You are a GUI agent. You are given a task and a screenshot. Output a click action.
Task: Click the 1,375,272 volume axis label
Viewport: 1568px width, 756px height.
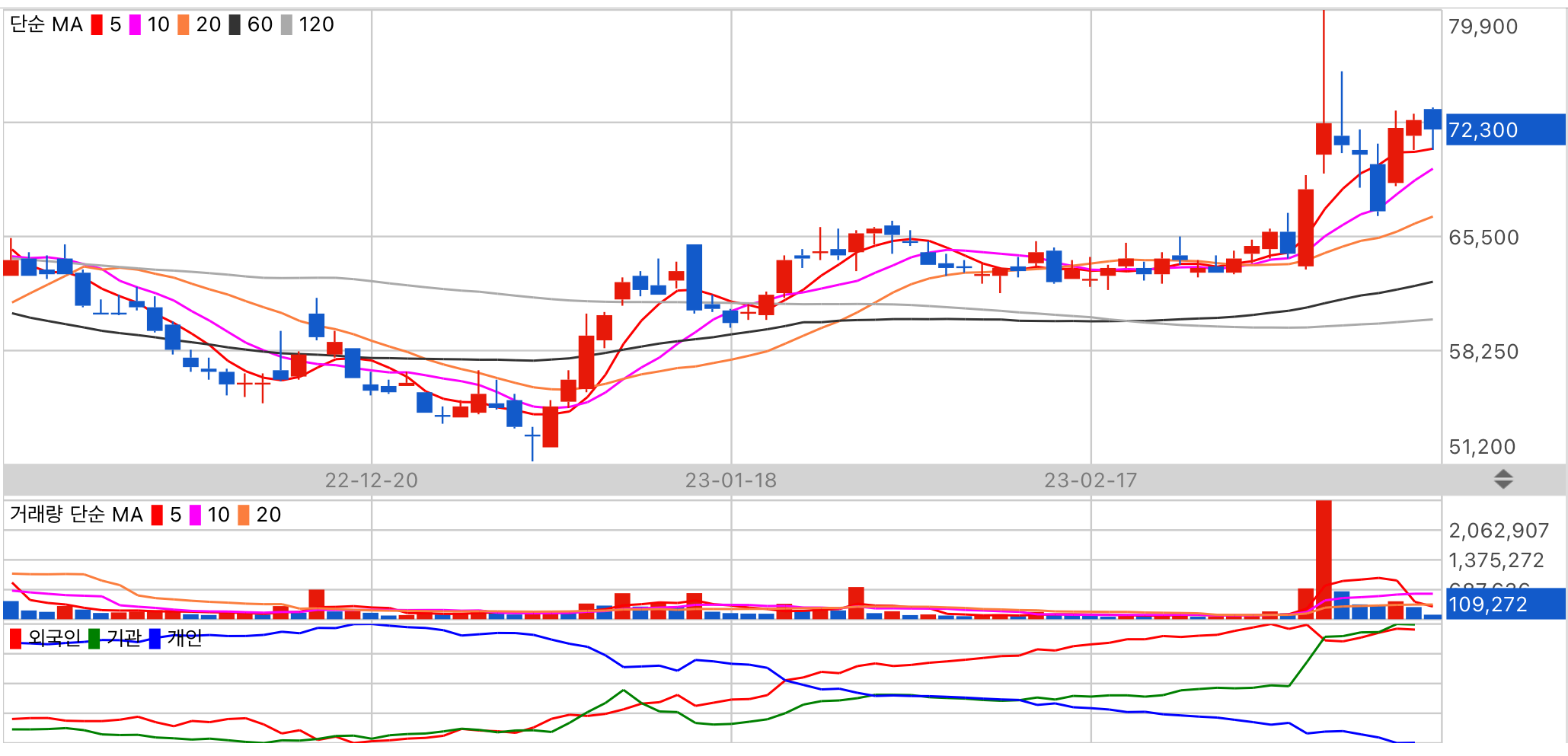pyautogui.click(x=1496, y=560)
